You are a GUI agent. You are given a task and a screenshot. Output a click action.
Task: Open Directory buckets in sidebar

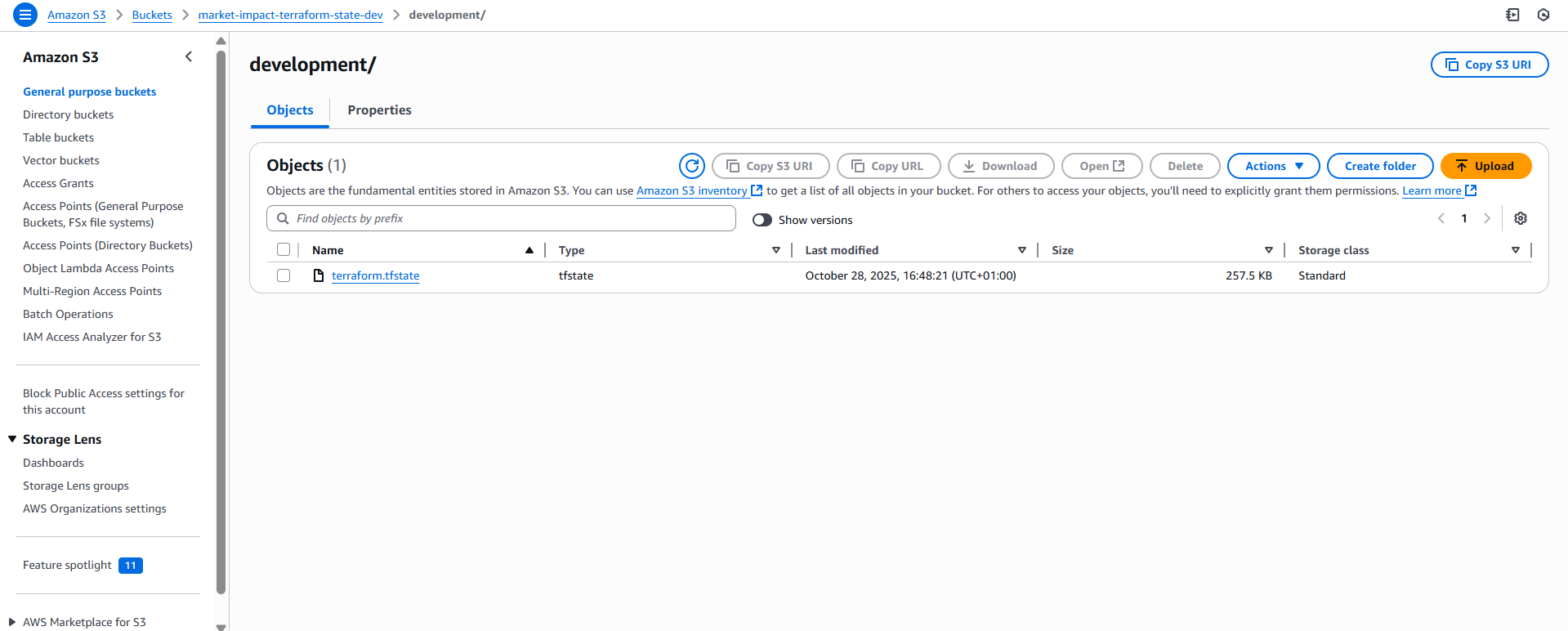click(x=68, y=114)
